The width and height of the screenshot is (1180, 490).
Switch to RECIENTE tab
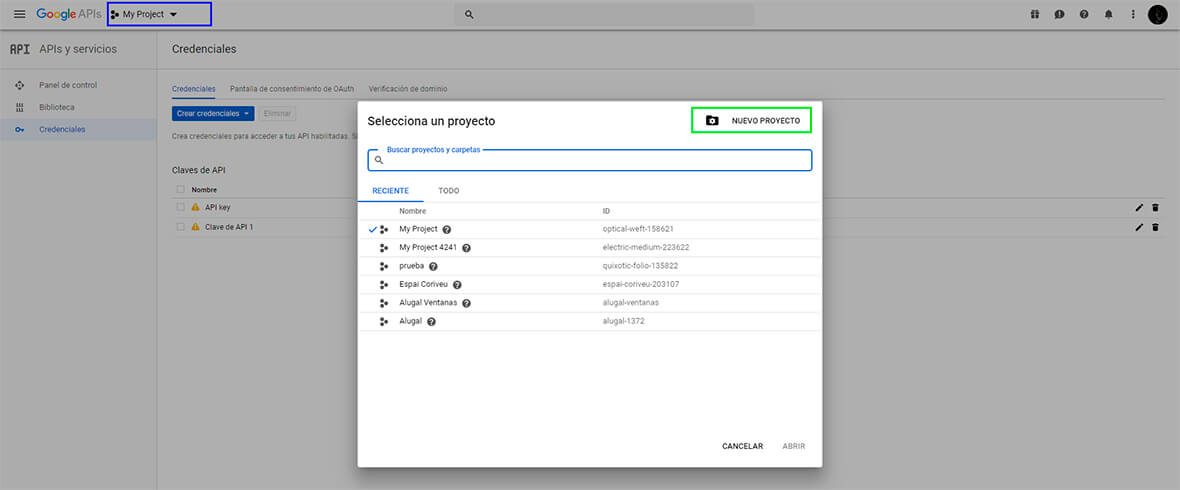(391, 191)
